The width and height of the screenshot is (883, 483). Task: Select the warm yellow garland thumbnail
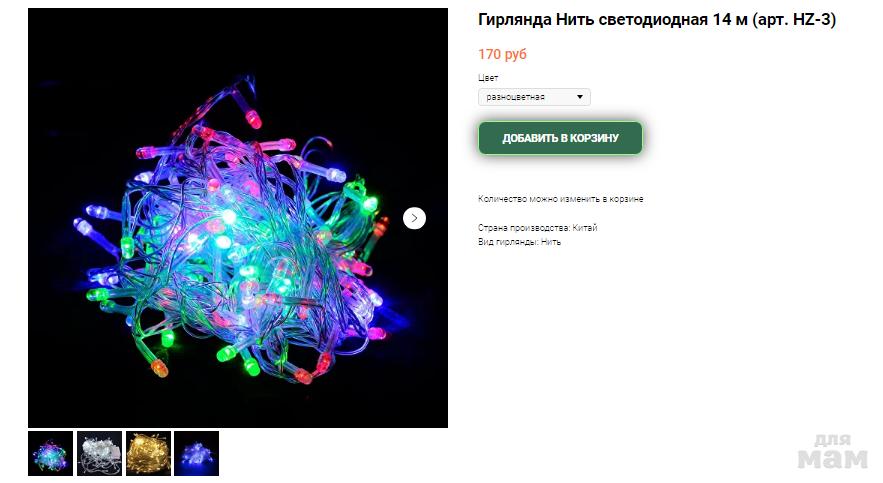pos(148,454)
